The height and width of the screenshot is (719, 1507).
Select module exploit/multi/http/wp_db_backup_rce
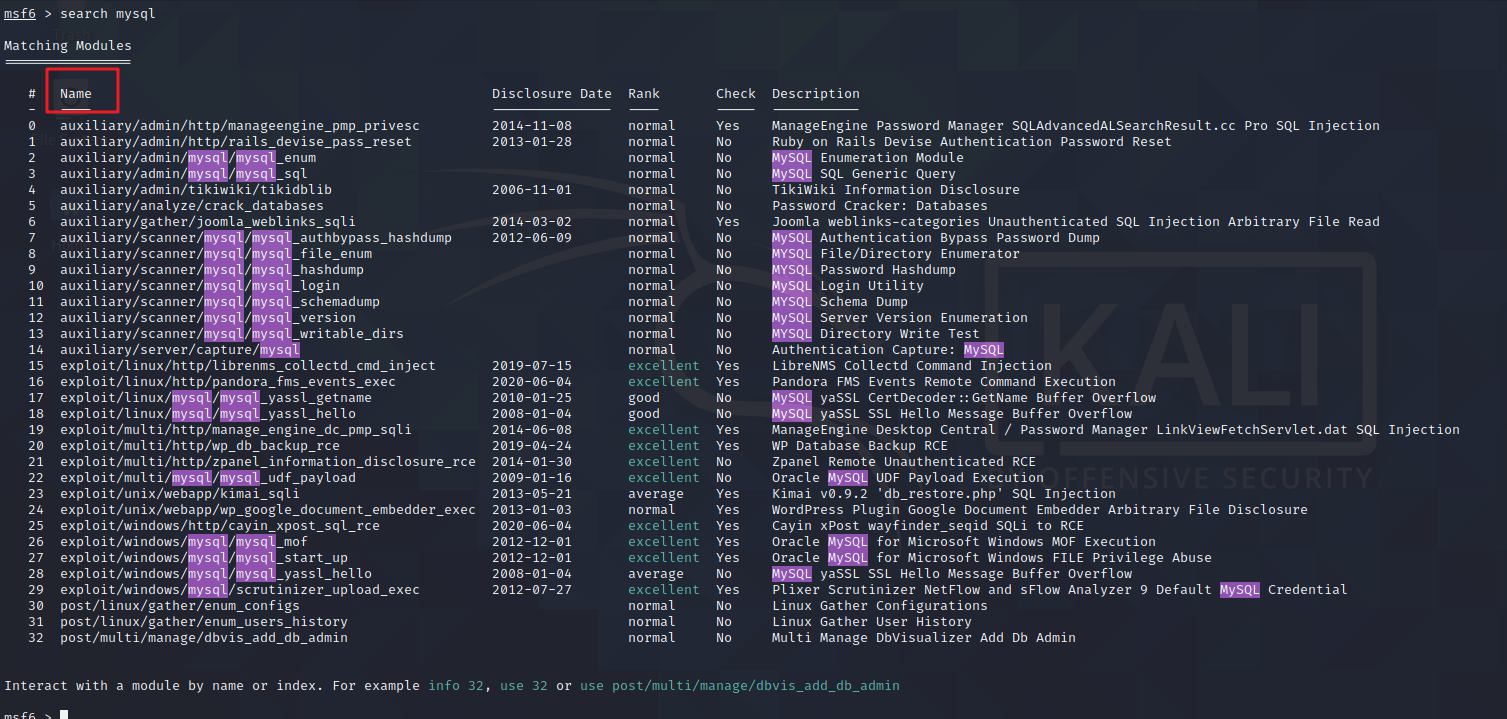click(x=200, y=446)
